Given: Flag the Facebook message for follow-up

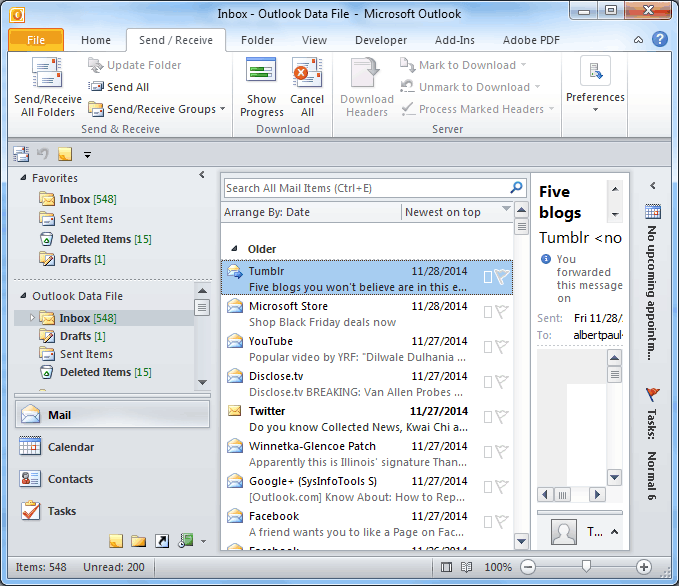Looking at the screenshot, I should (x=502, y=522).
